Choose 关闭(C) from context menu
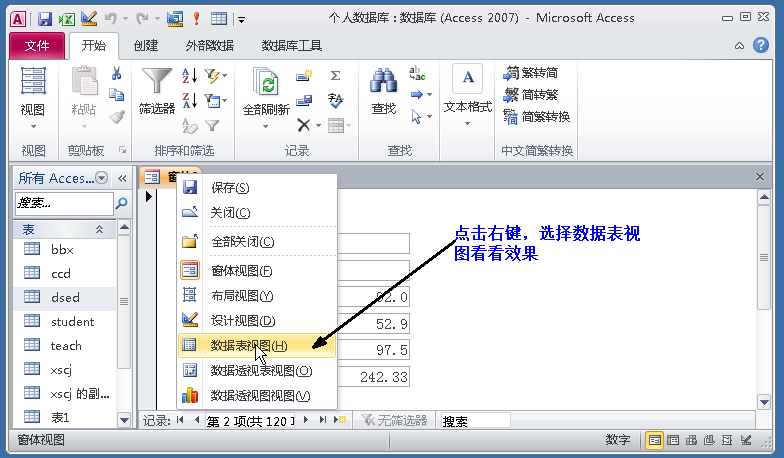The image size is (784, 458). pyautogui.click(x=256, y=212)
